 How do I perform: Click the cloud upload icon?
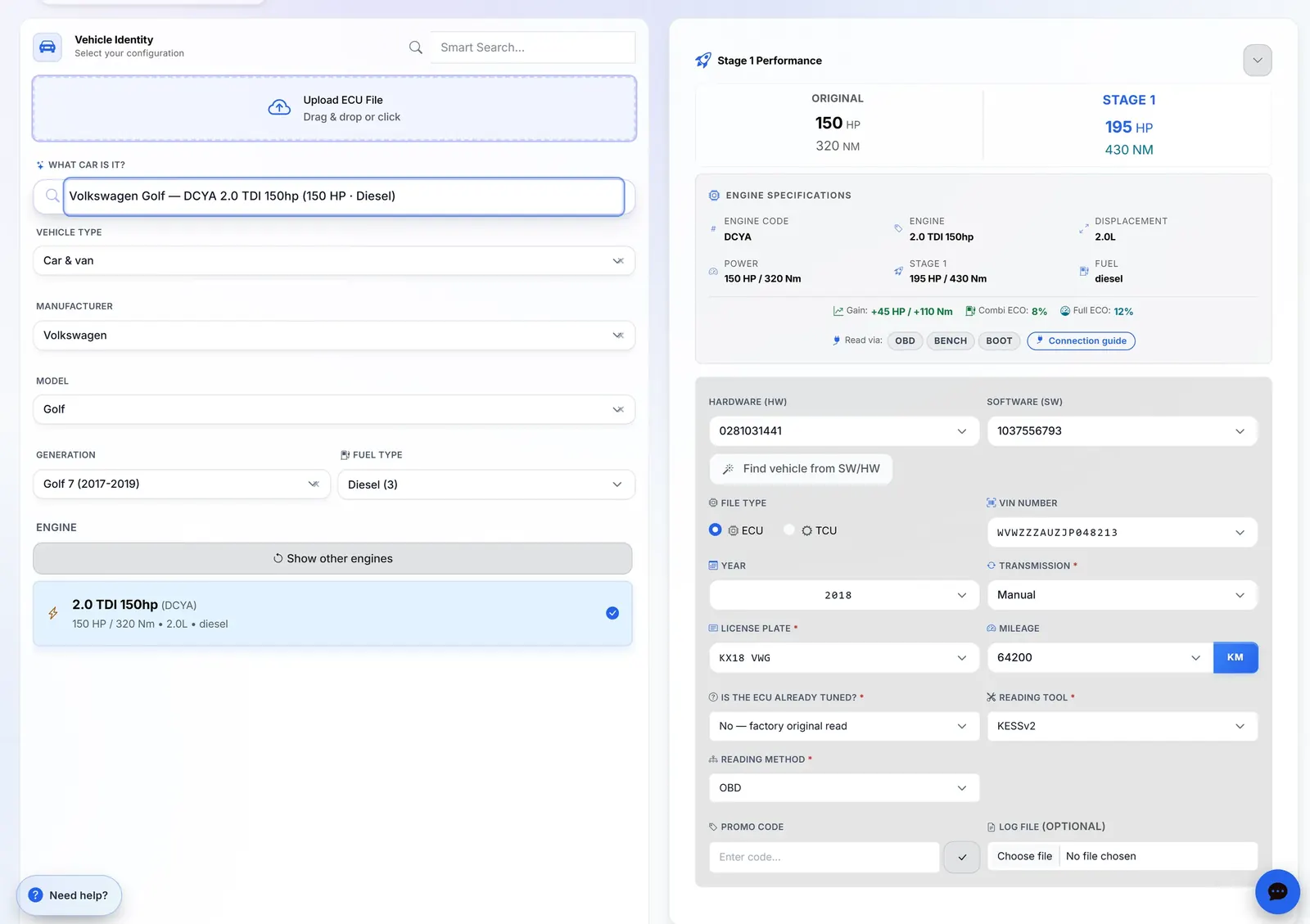tap(279, 108)
